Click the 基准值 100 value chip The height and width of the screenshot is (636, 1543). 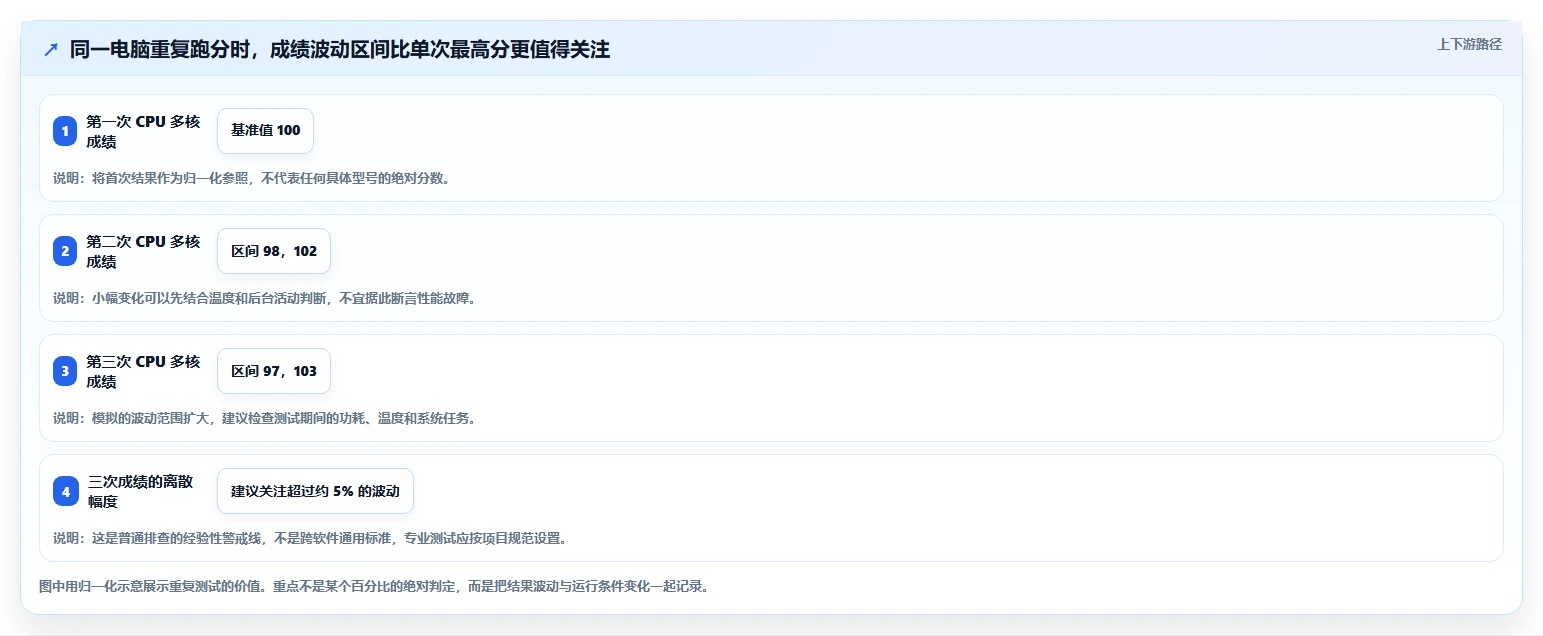pos(265,131)
